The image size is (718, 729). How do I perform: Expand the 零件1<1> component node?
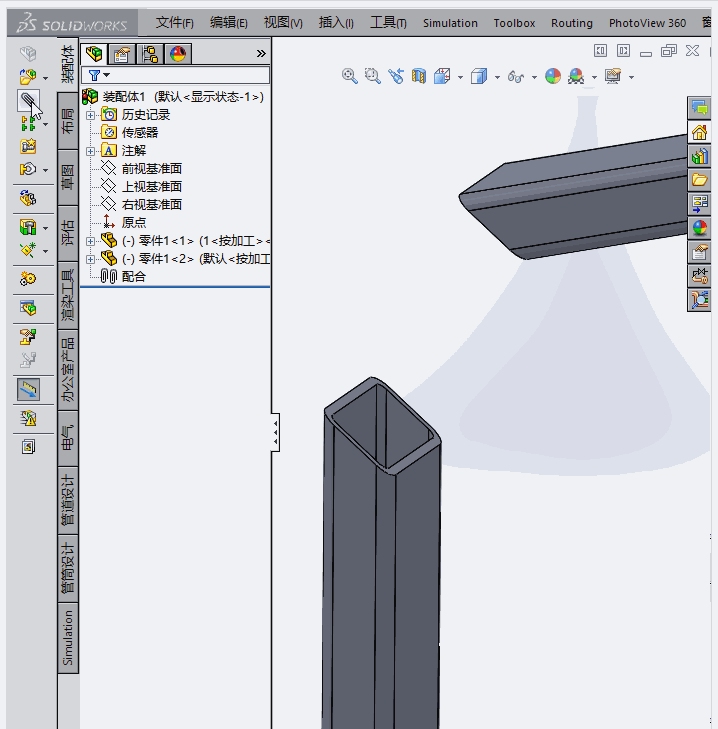pos(91,241)
